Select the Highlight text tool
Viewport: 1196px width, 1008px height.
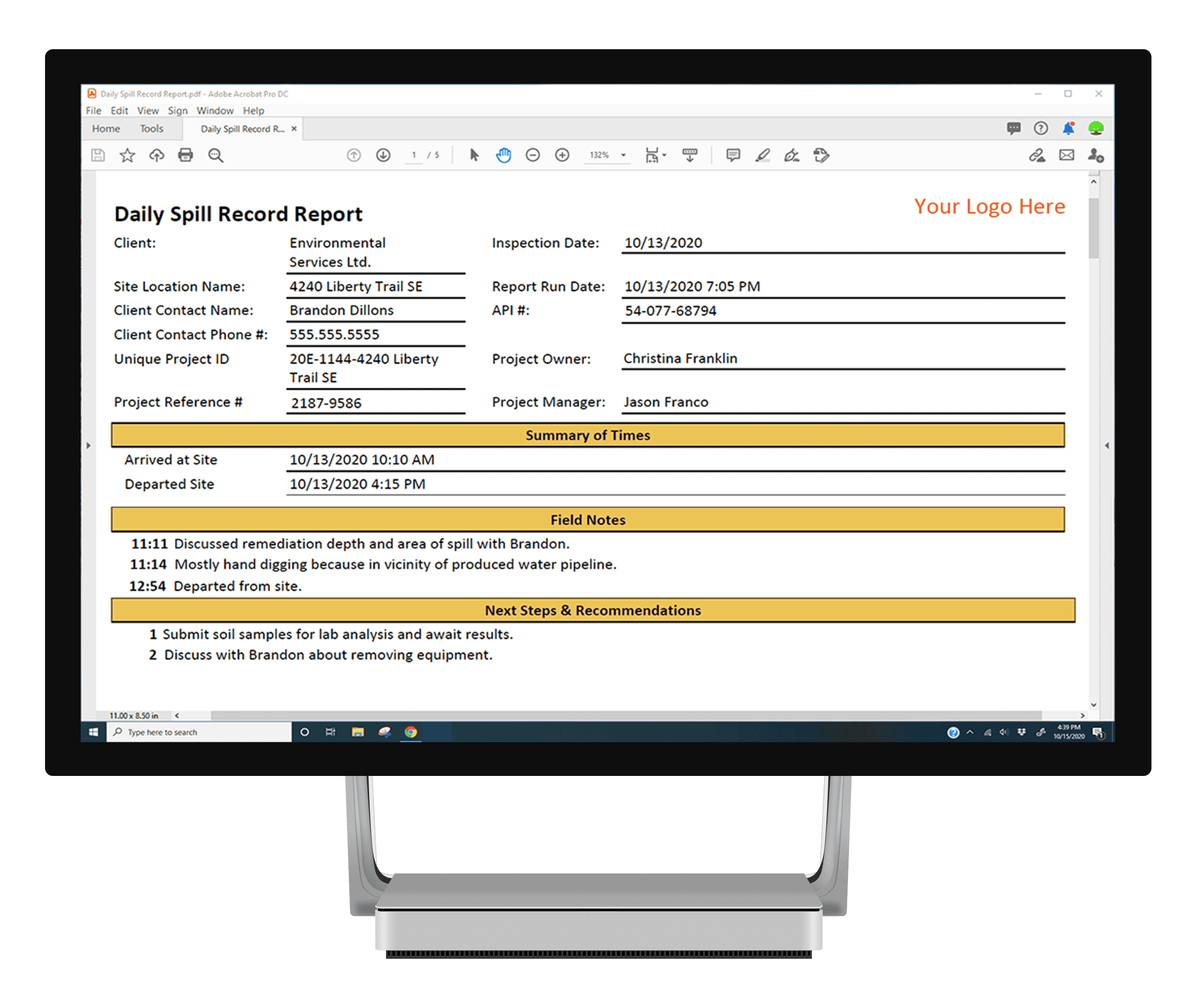point(762,155)
